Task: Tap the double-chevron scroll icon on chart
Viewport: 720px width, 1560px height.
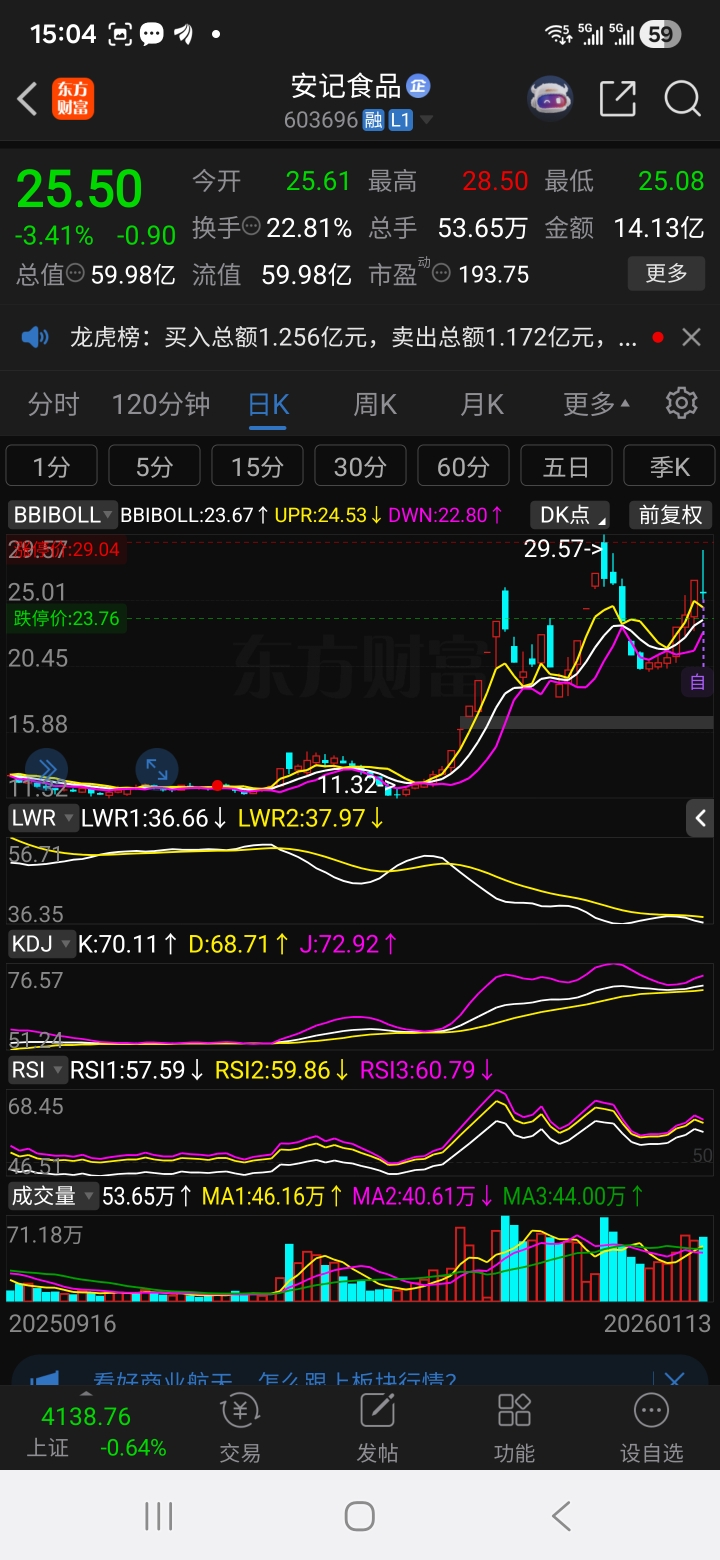Action: pyautogui.click(x=46, y=768)
